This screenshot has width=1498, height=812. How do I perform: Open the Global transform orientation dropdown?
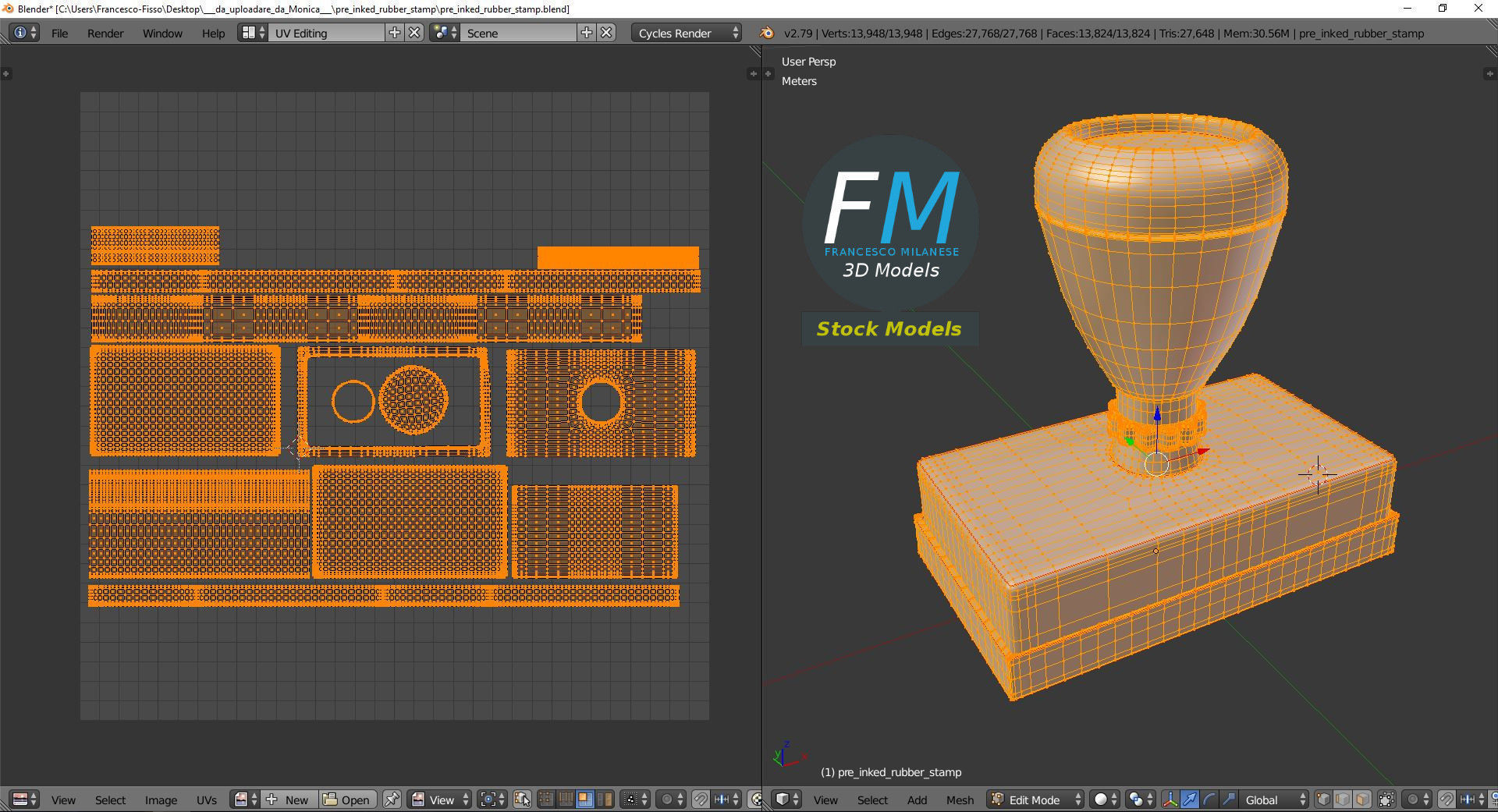(1274, 800)
